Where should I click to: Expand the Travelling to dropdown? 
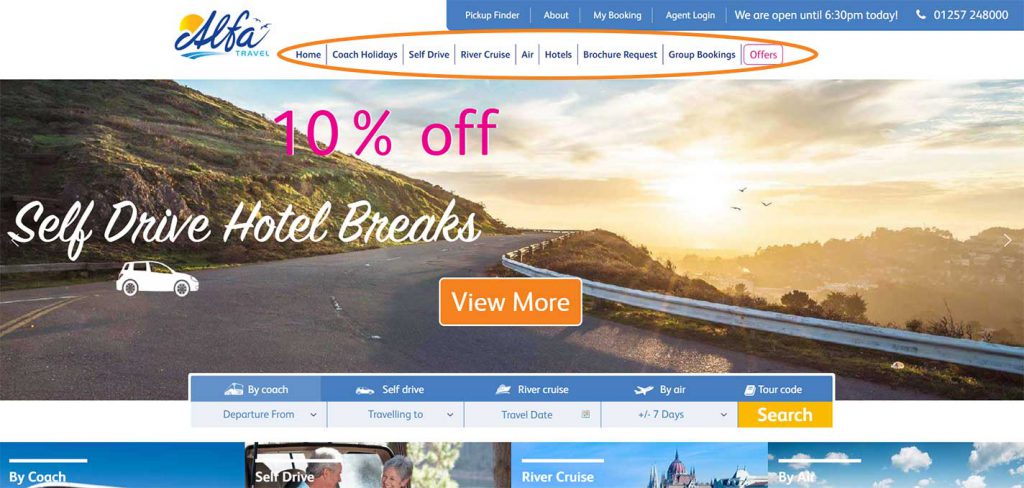(x=396, y=414)
